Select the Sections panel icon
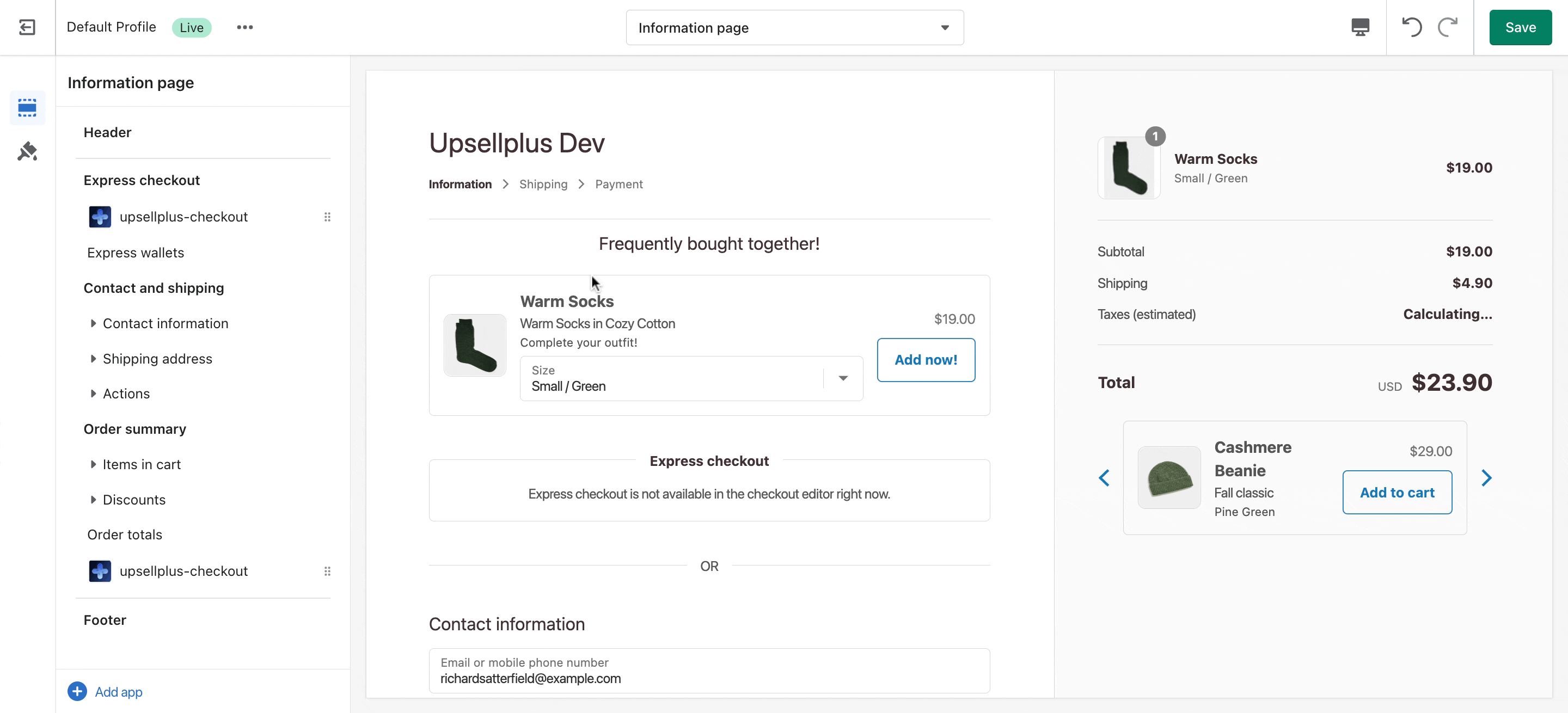Screen dimensions: 1568x713 (27, 107)
